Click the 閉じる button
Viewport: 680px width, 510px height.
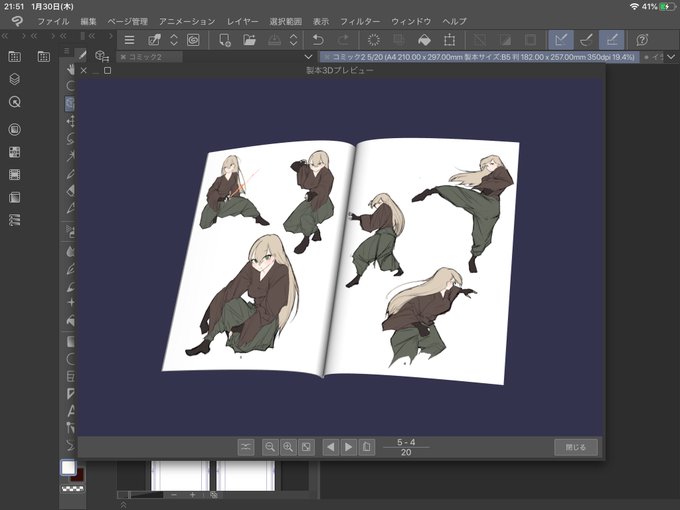[x=576, y=447]
